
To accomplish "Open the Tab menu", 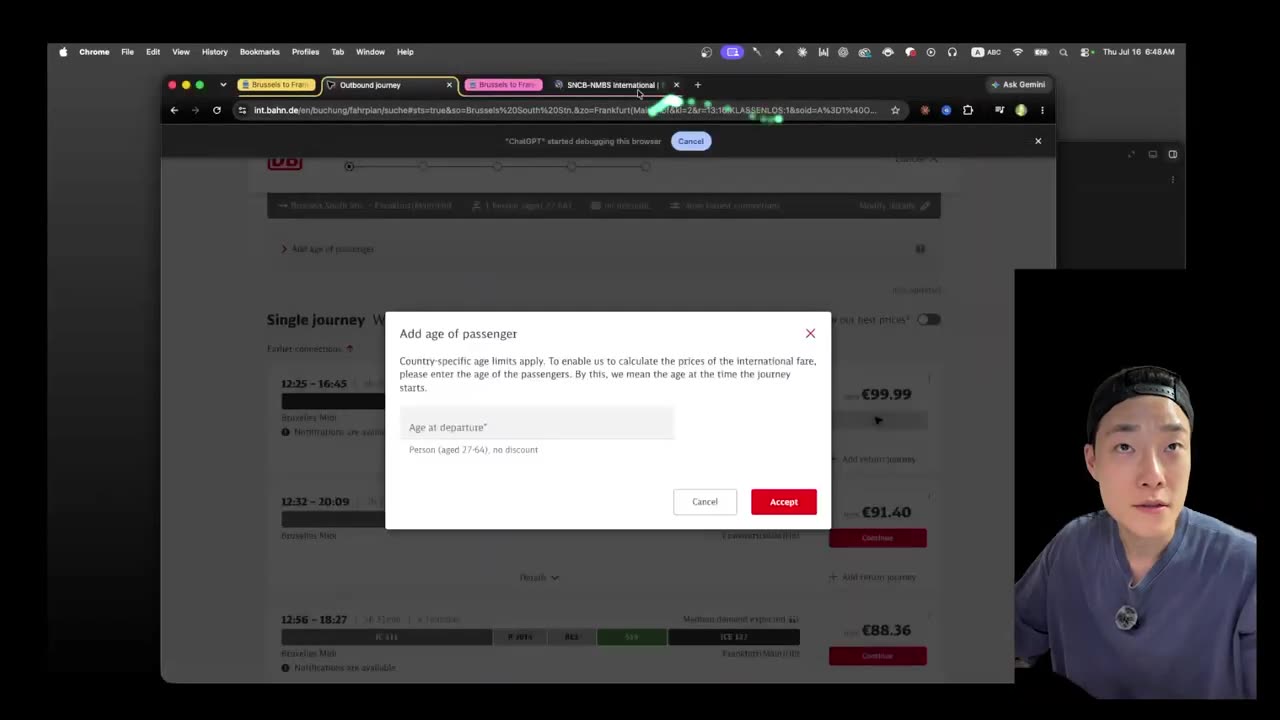I will click(x=337, y=52).
